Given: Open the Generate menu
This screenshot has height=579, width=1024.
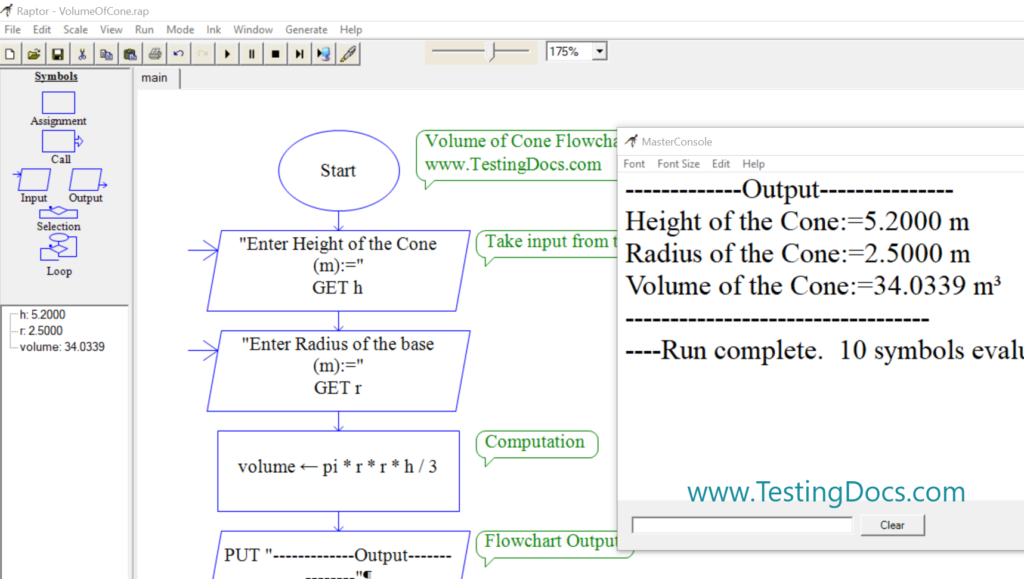Looking at the screenshot, I should [x=306, y=29].
